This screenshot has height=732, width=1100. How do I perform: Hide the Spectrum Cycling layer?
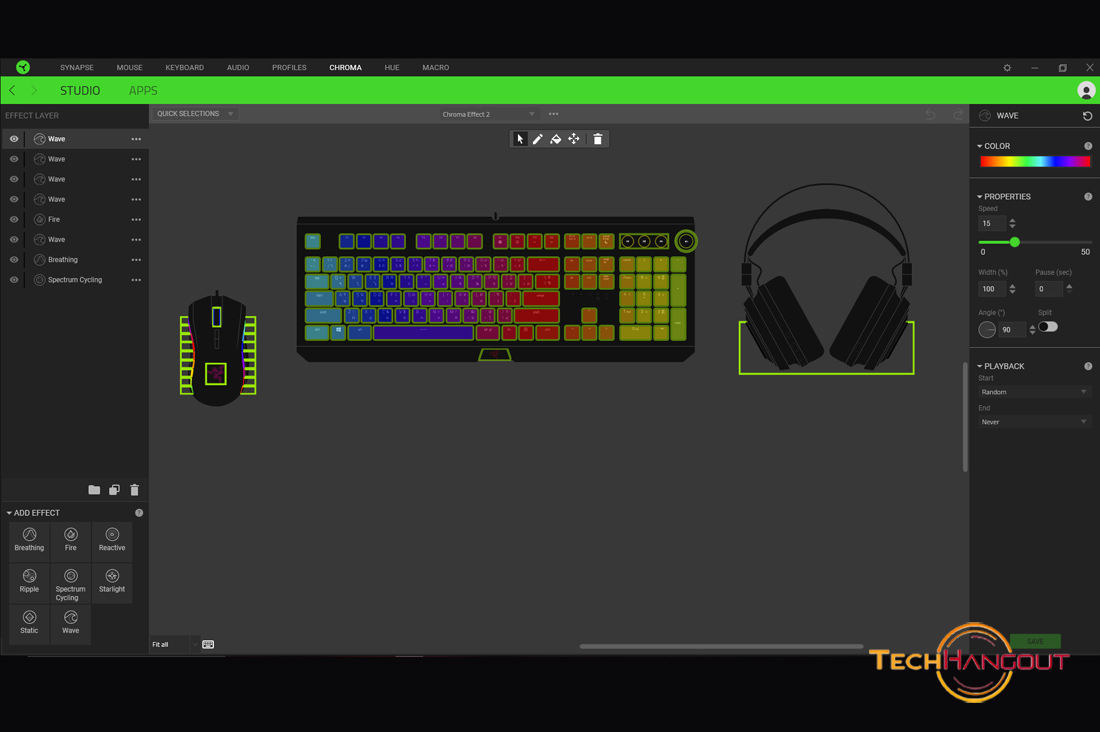14,280
